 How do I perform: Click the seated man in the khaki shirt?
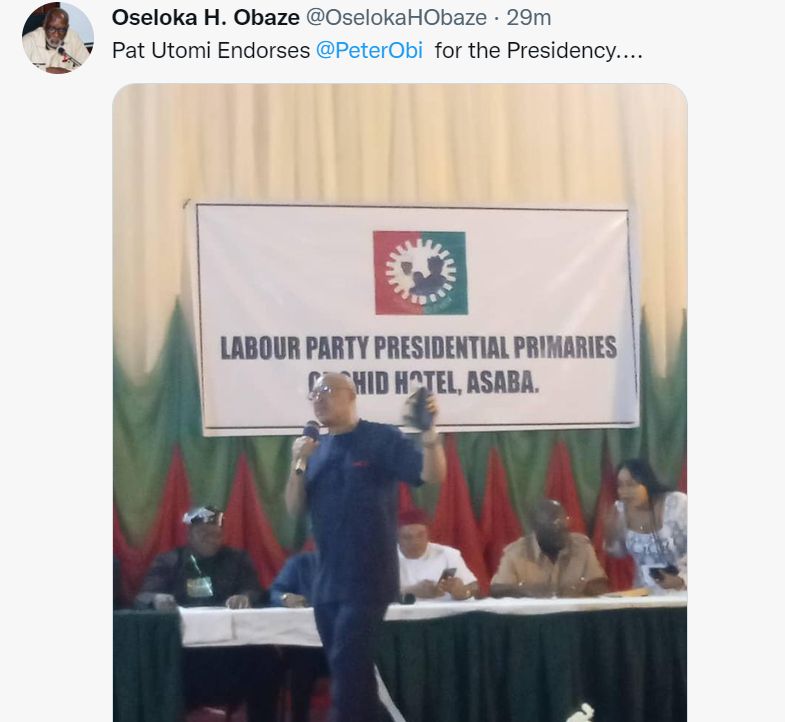549,550
